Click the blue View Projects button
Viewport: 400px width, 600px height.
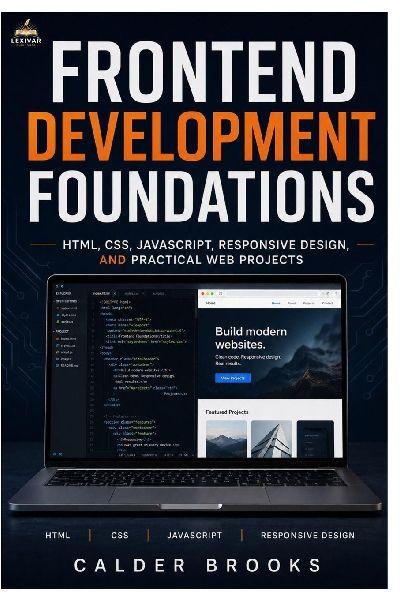[233, 378]
